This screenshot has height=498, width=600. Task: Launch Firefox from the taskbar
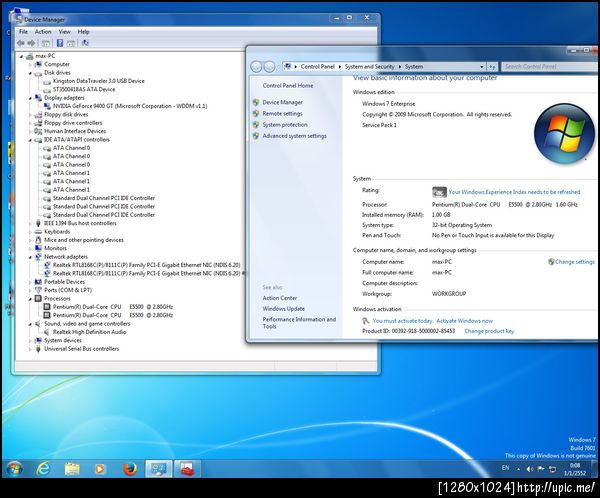click(x=129, y=468)
